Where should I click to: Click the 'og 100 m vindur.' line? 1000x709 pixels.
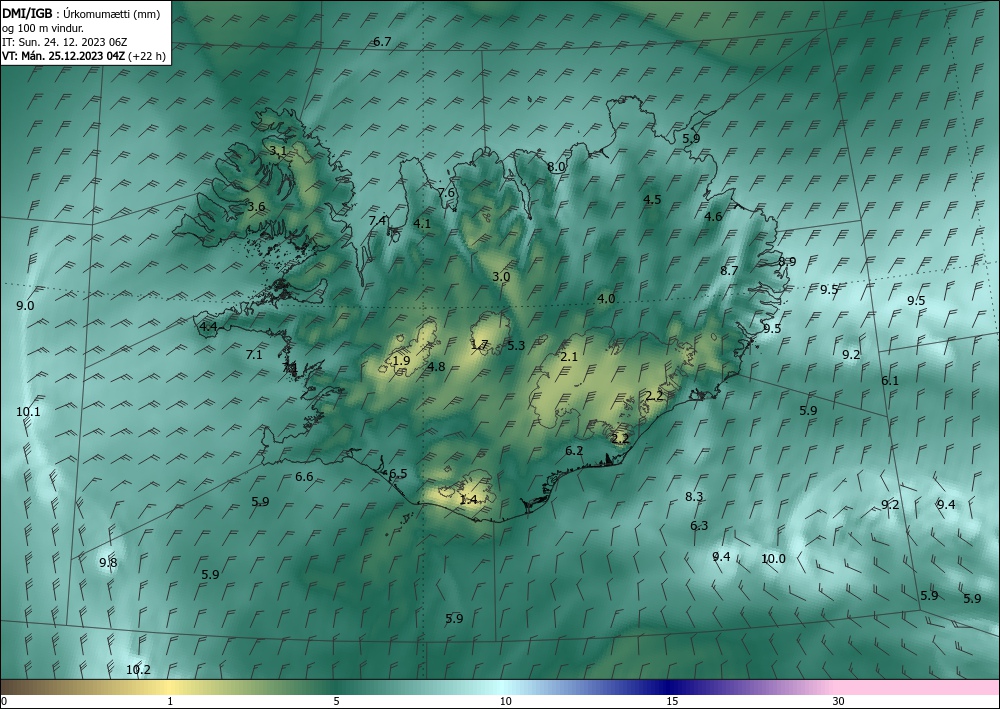pos(42,28)
